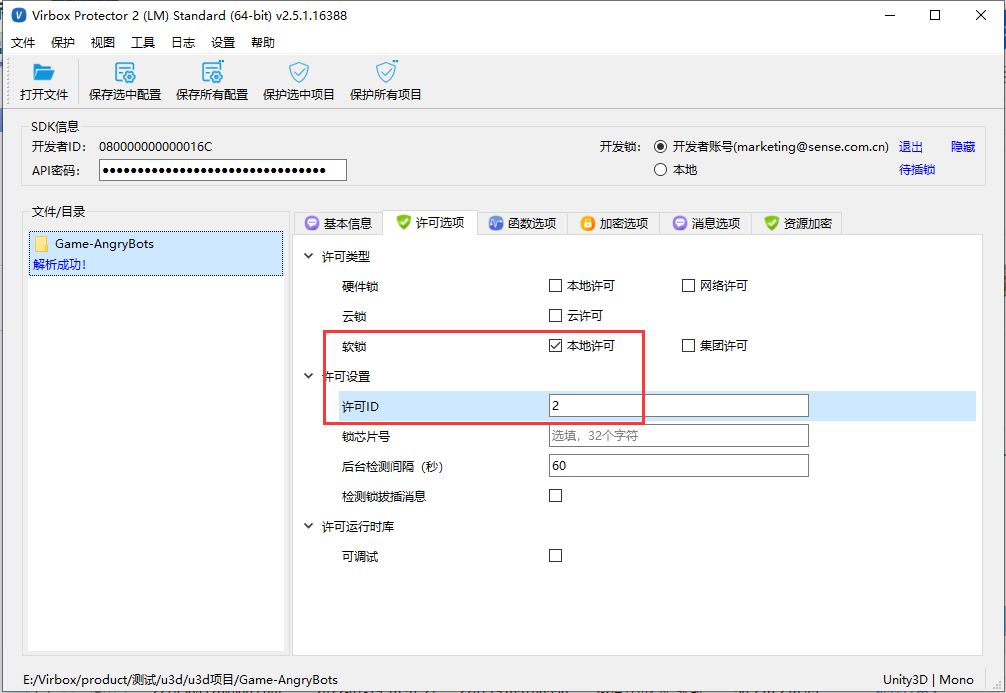Click the 退出 link
1006x693 pixels.
point(910,147)
